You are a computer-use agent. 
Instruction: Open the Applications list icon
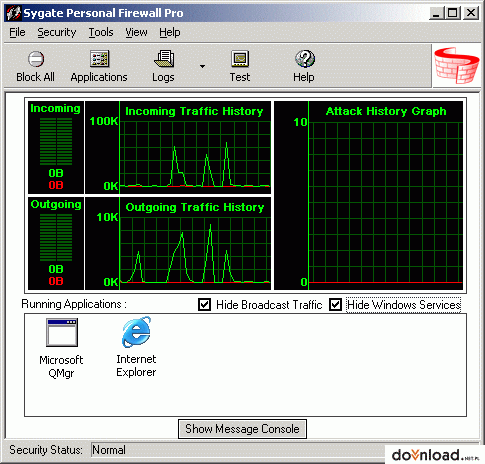point(99,59)
